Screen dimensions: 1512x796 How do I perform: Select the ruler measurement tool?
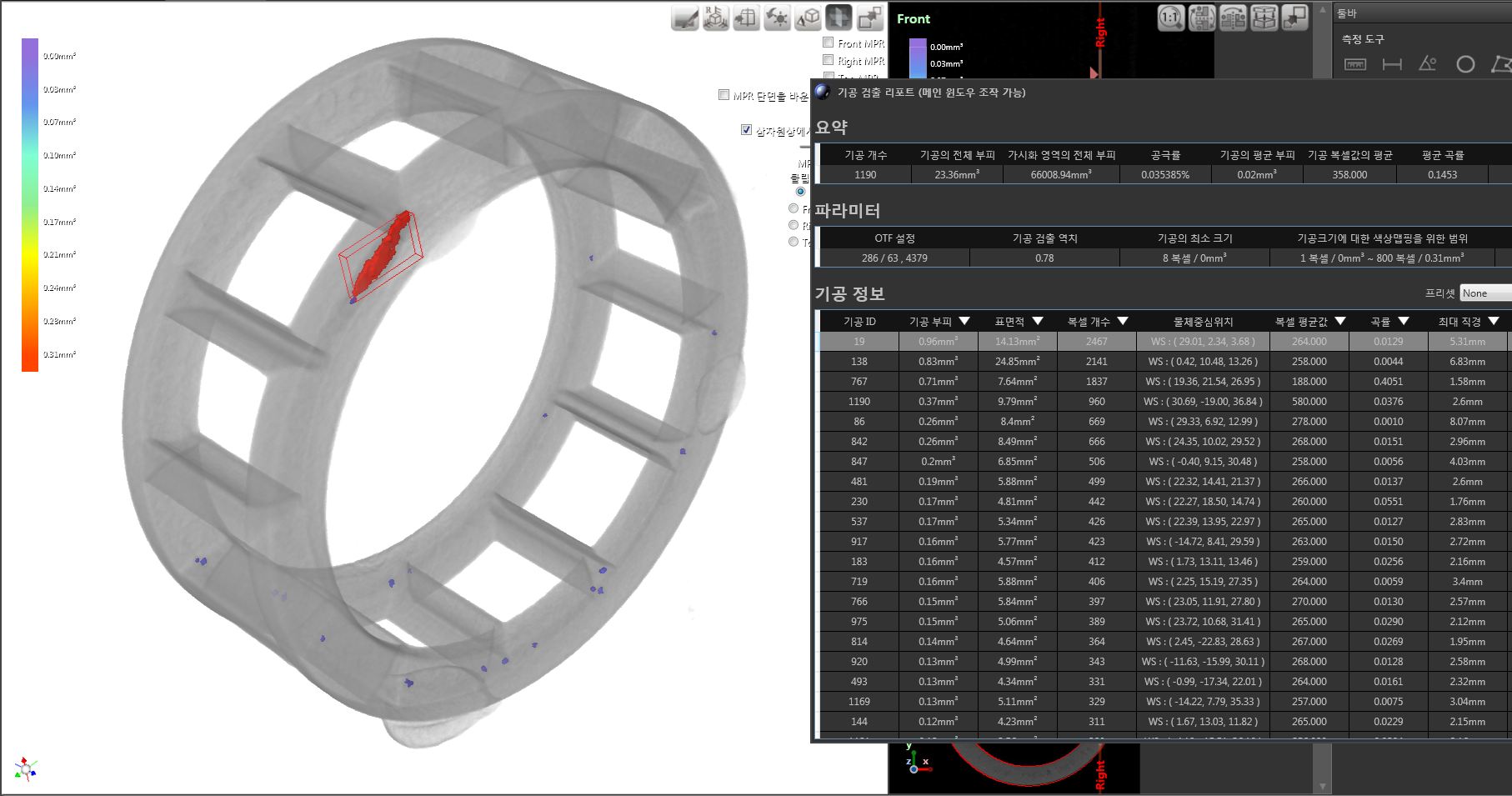tap(1355, 64)
